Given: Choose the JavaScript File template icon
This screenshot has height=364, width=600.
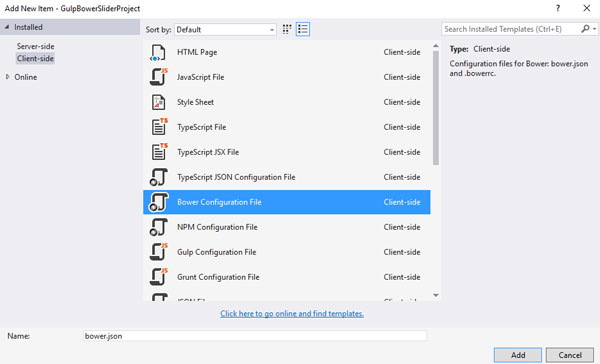Looking at the screenshot, I should click(x=158, y=77).
